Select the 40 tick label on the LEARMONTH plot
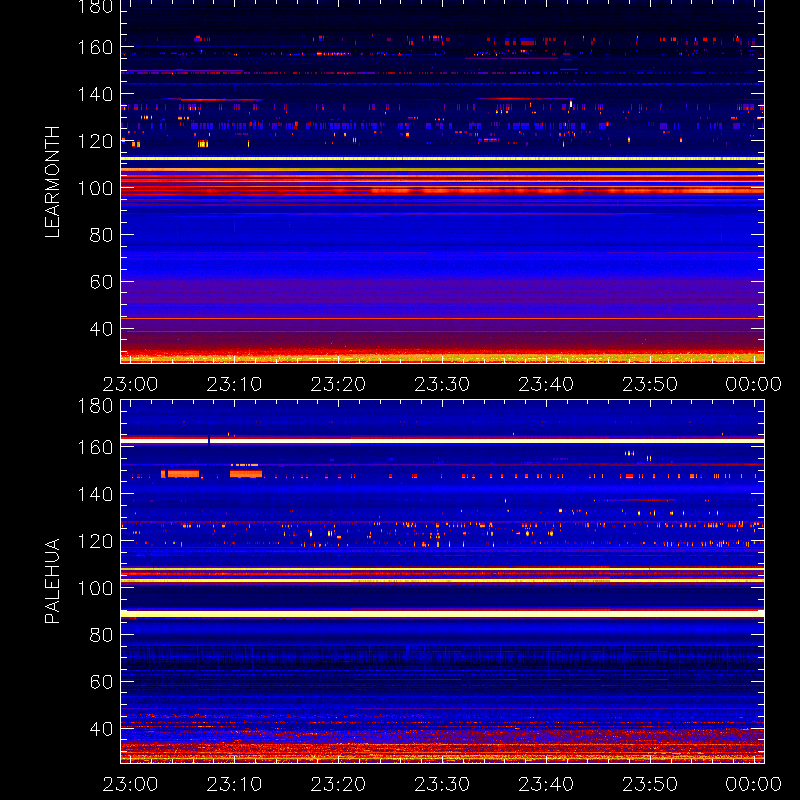 (x=101, y=329)
